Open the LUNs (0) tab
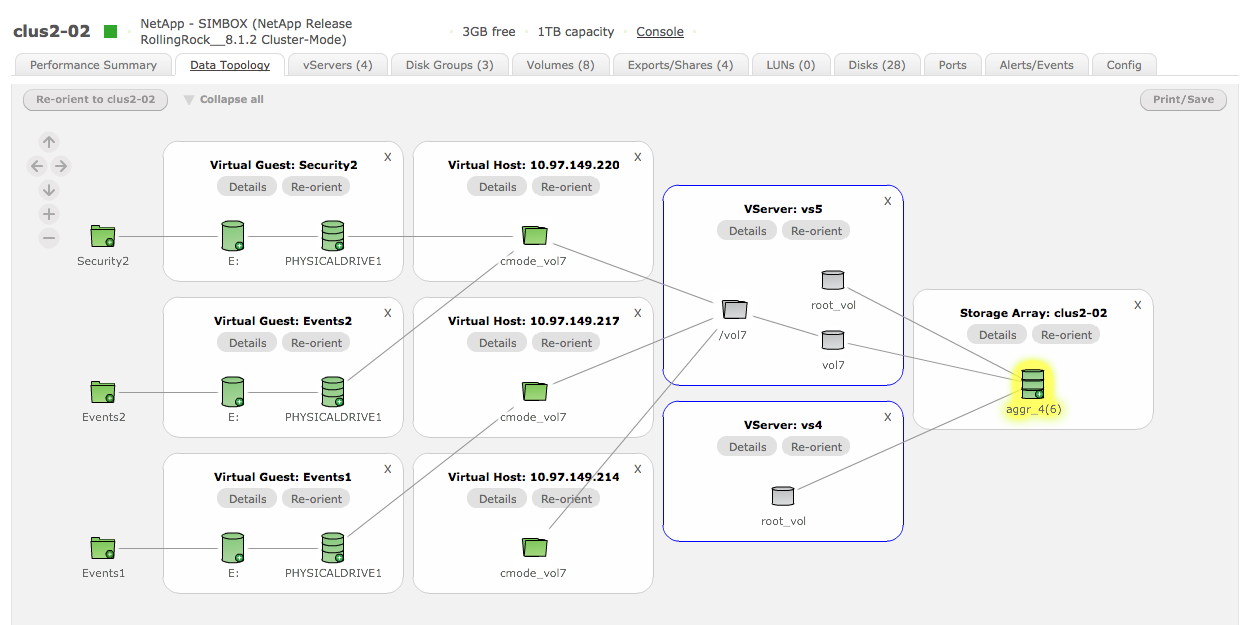This screenshot has height=625, width=1248. point(790,65)
